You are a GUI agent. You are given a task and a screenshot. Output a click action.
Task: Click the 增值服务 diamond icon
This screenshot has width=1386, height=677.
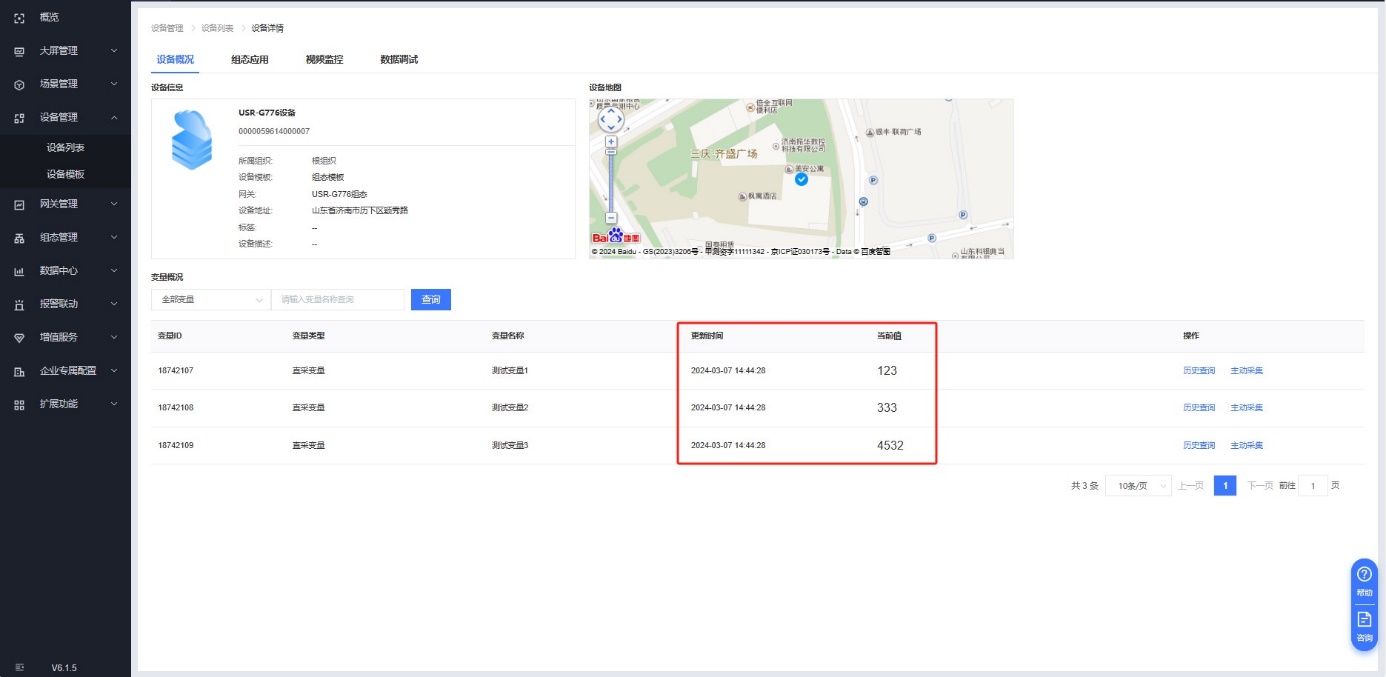tap(19, 337)
